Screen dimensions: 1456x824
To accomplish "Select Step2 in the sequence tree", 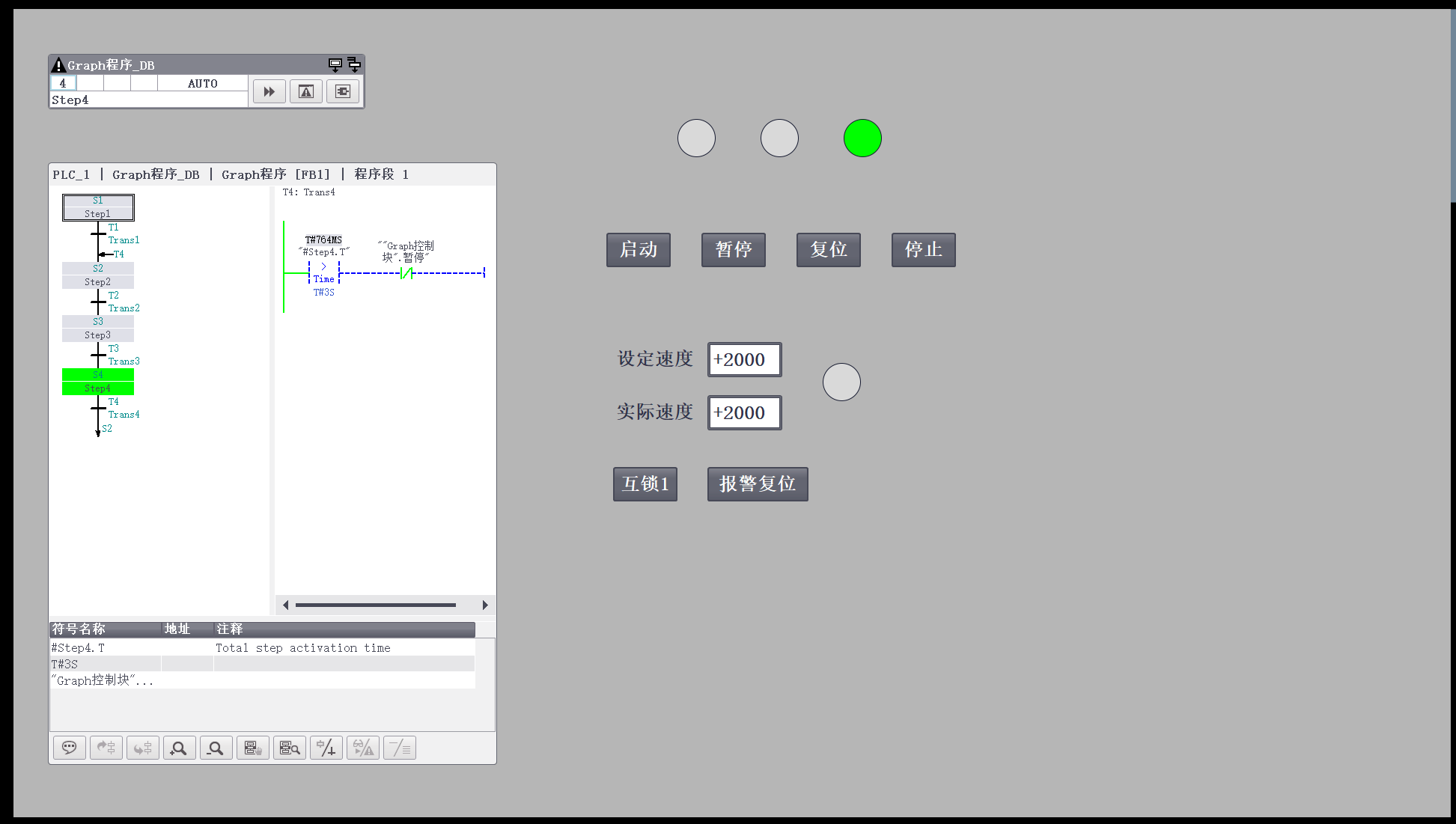I will coord(97,281).
